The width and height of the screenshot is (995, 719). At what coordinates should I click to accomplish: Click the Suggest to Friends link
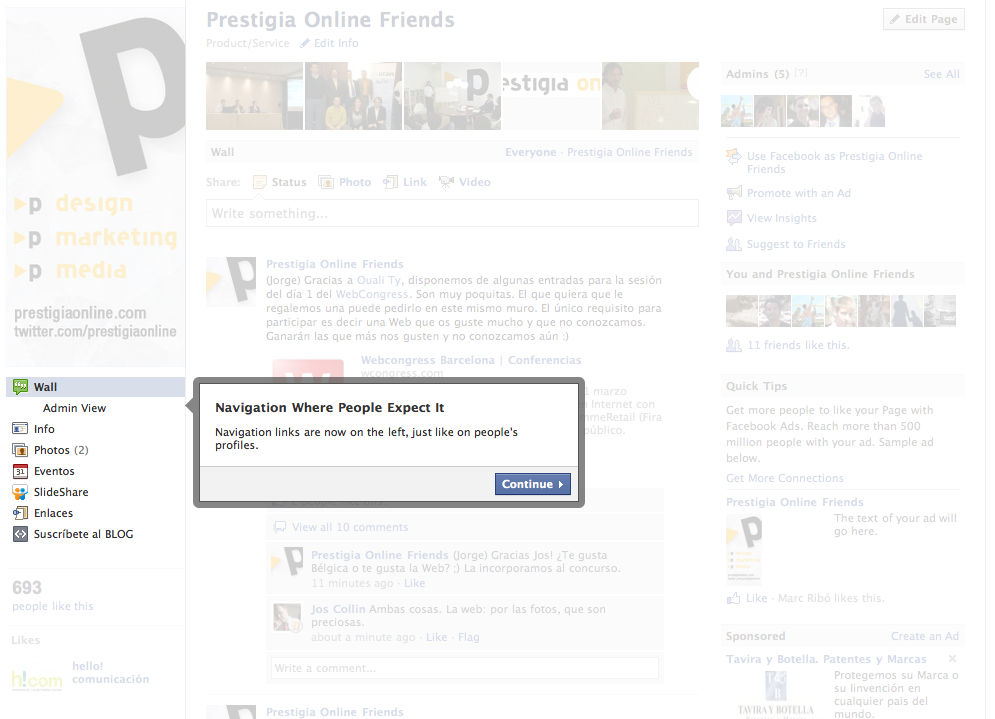796,244
